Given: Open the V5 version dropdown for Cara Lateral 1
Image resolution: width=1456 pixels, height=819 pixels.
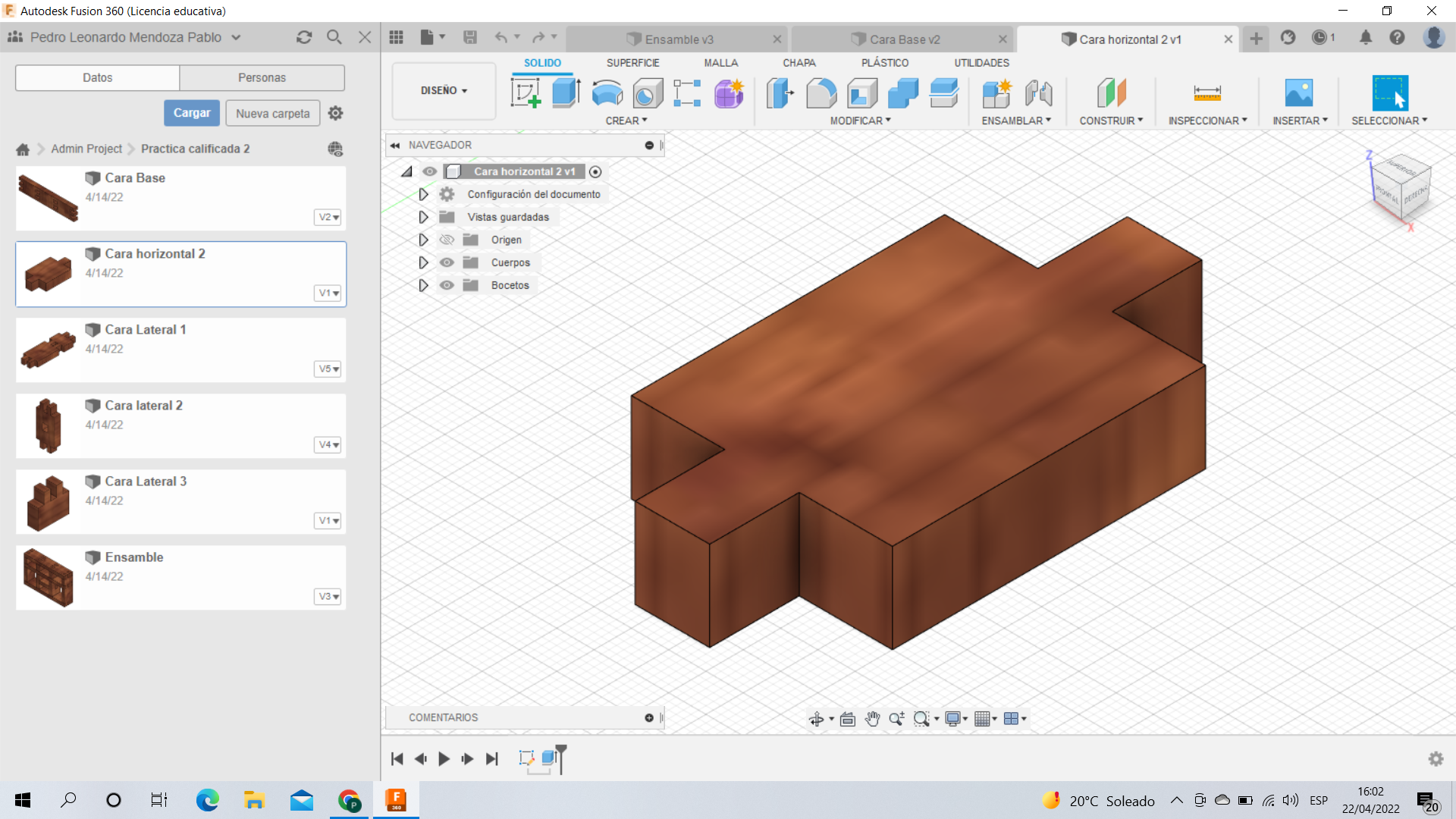Looking at the screenshot, I should 328,369.
